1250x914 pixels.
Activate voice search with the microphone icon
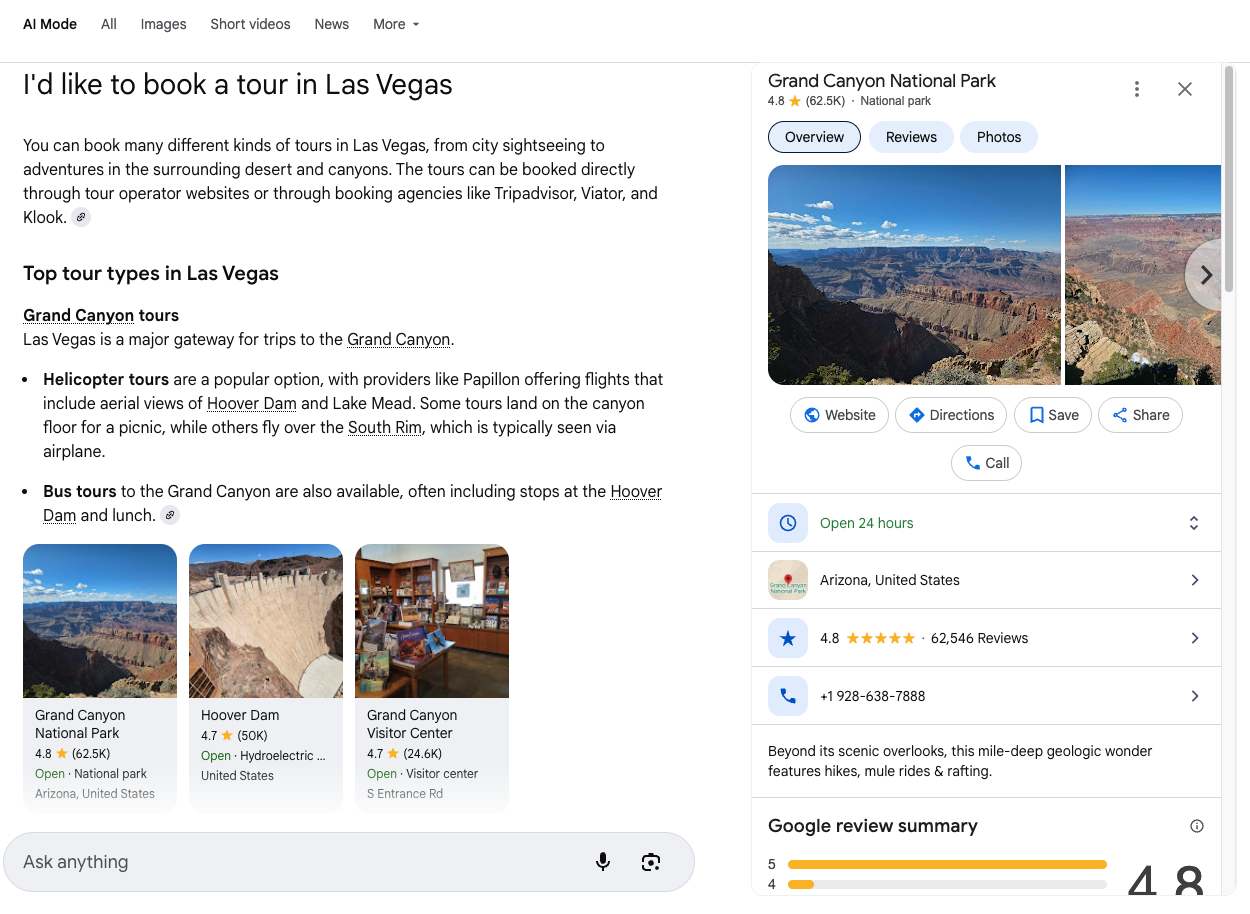pos(603,861)
